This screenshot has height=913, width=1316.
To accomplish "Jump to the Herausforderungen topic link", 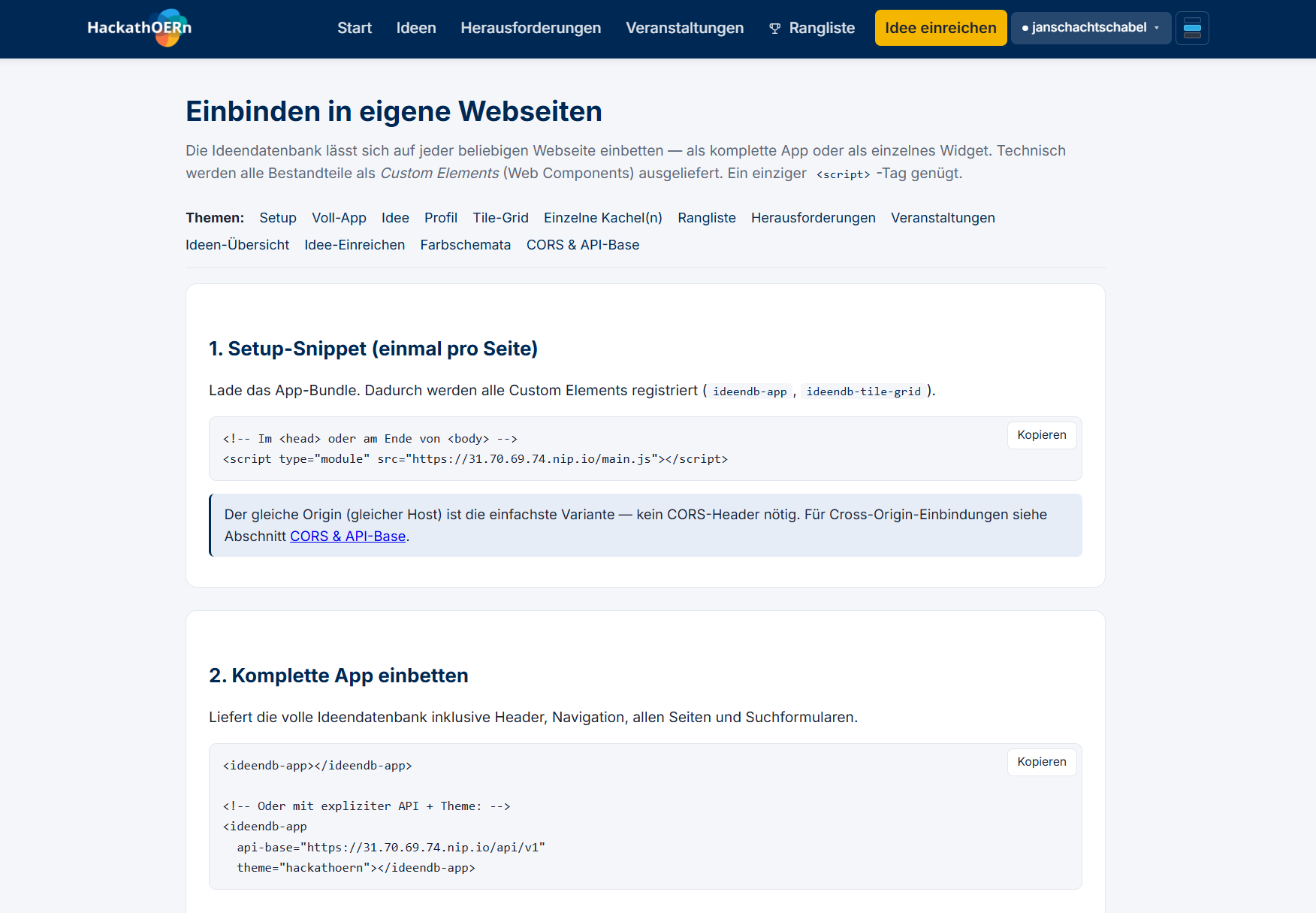I will pyautogui.click(x=813, y=218).
